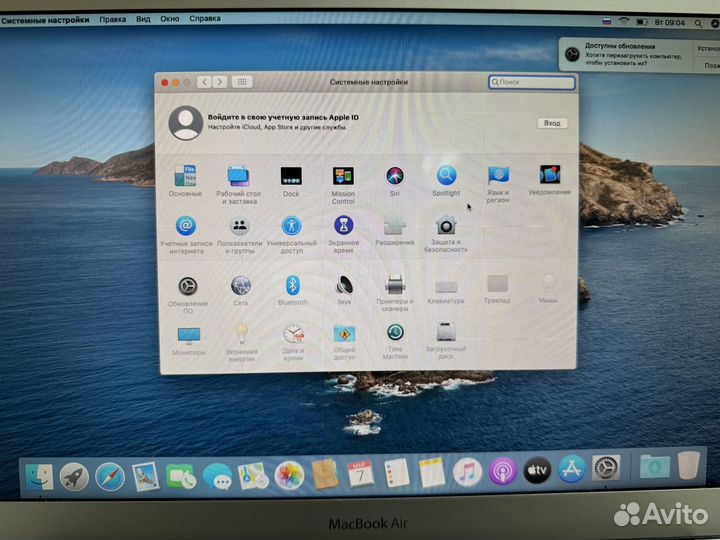This screenshot has width=720, height=540.
Task: Open Пользователи и группы pane
Action: click(x=239, y=235)
